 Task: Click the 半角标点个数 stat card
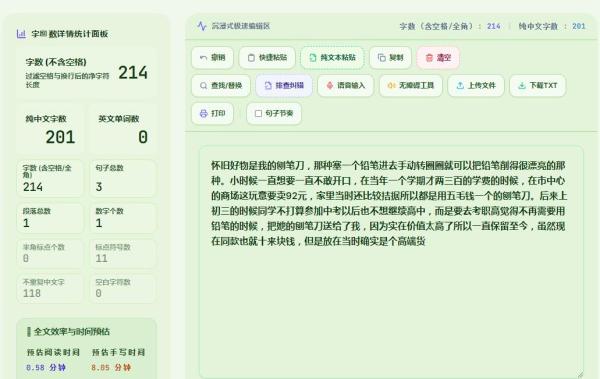(x=49, y=253)
